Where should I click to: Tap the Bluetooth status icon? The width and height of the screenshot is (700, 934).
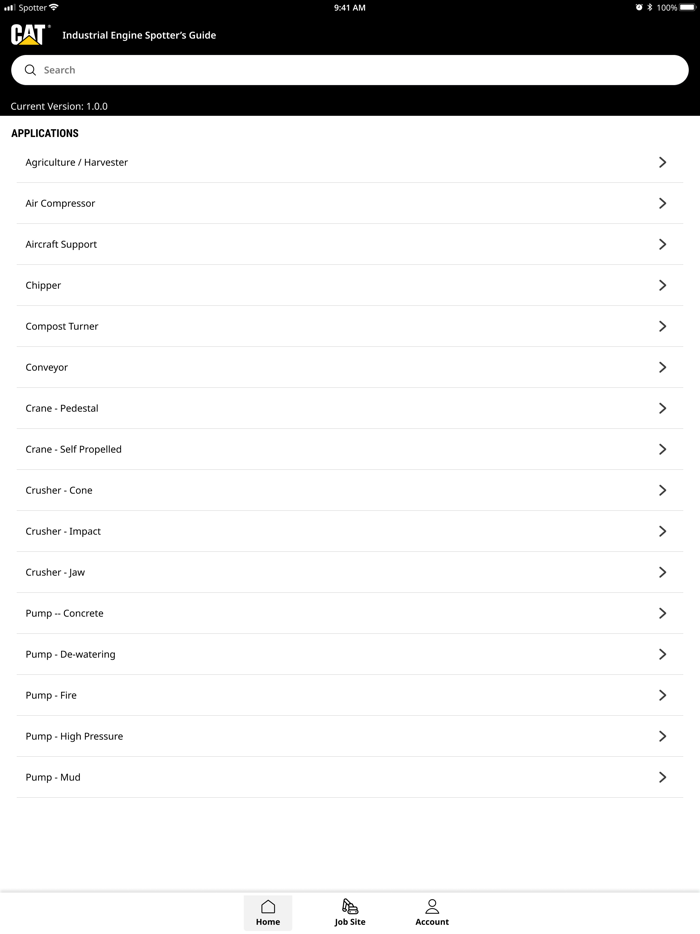(649, 7)
